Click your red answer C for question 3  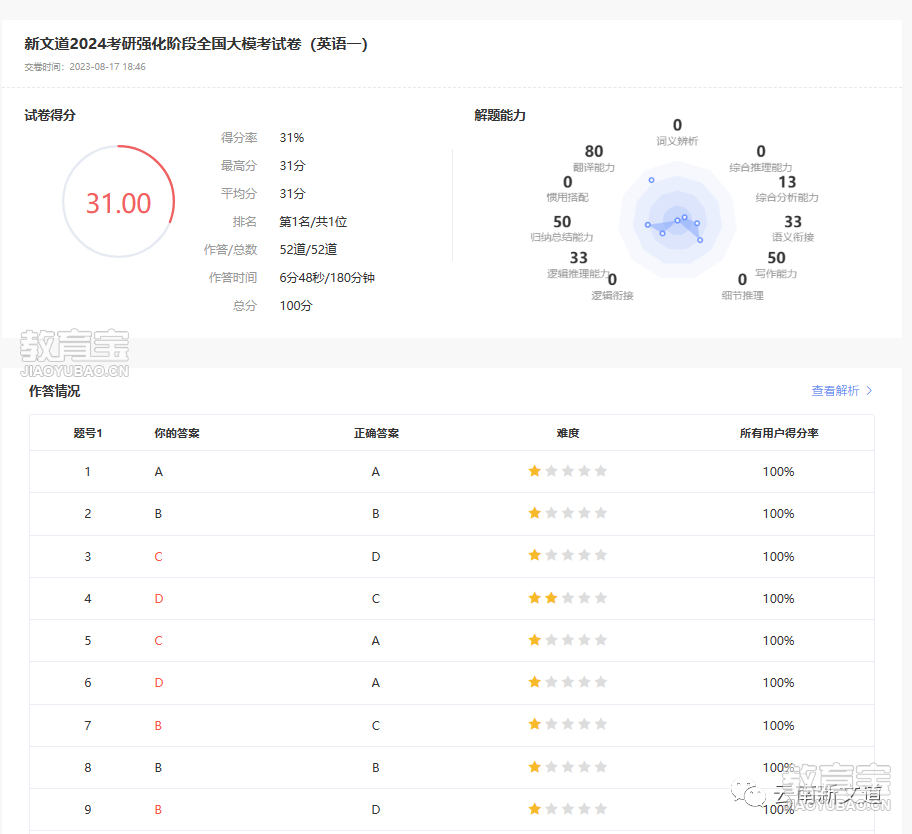point(158,557)
